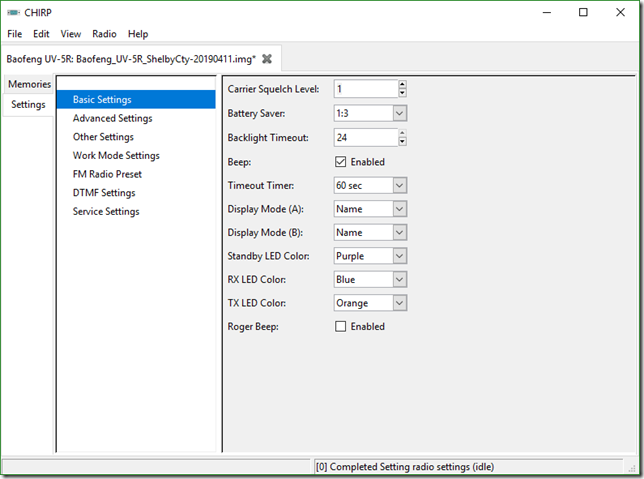Click the CHIRP application icon in title bar
This screenshot has width=644, height=479.
click(x=13, y=12)
